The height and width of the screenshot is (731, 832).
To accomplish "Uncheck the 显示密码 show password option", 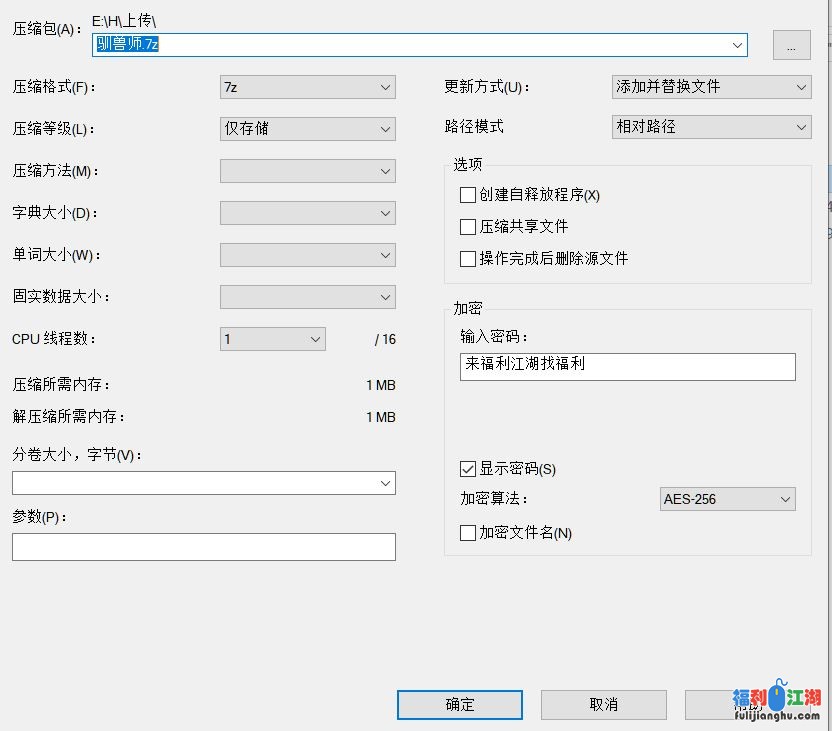I will click(x=467, y=468).
